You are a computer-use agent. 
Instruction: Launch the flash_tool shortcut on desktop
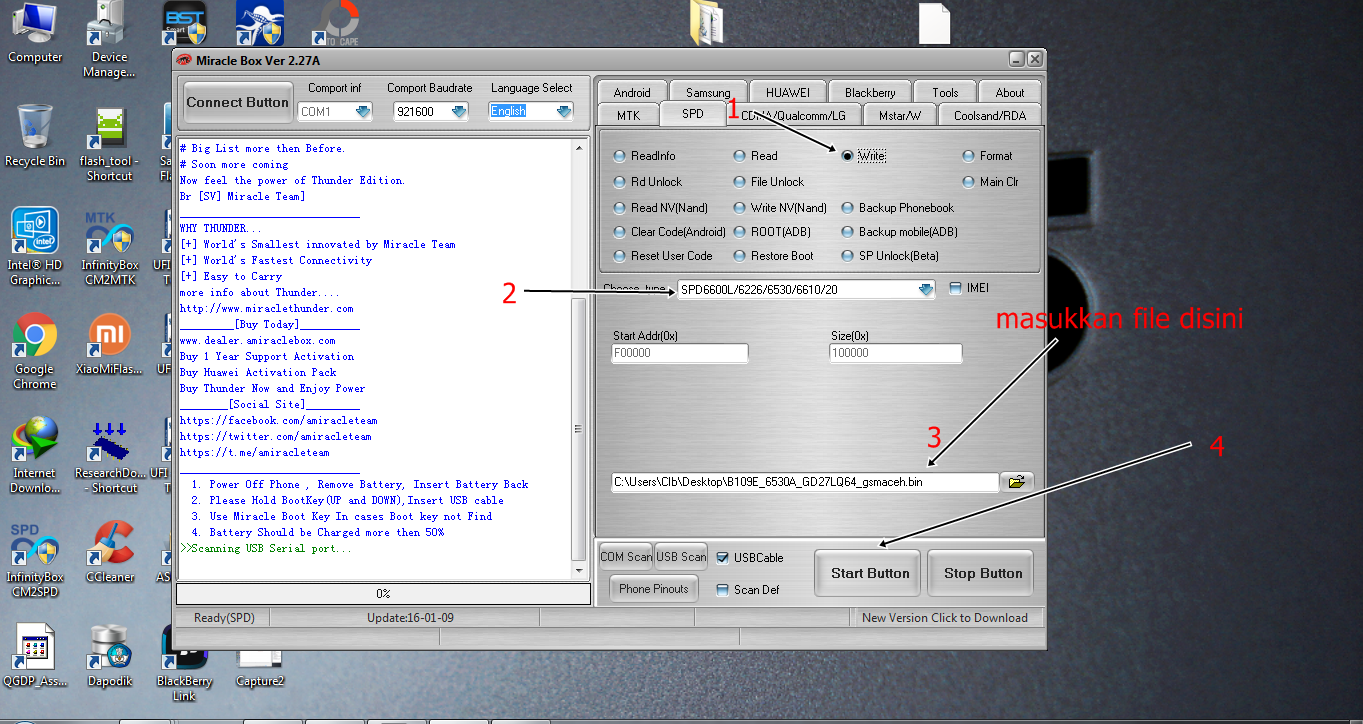(x=109, y=142)
